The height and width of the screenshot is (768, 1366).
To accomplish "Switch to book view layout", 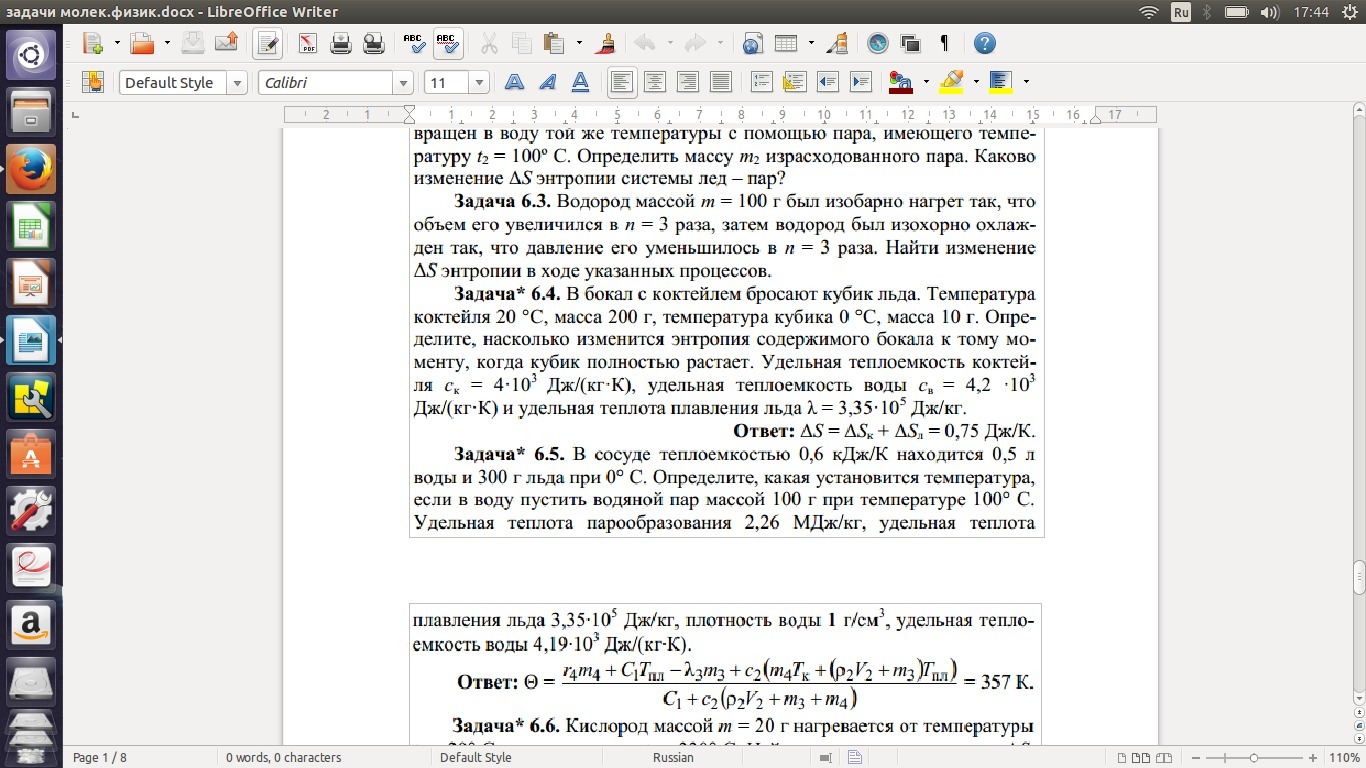I will (x=1164, y=758).
